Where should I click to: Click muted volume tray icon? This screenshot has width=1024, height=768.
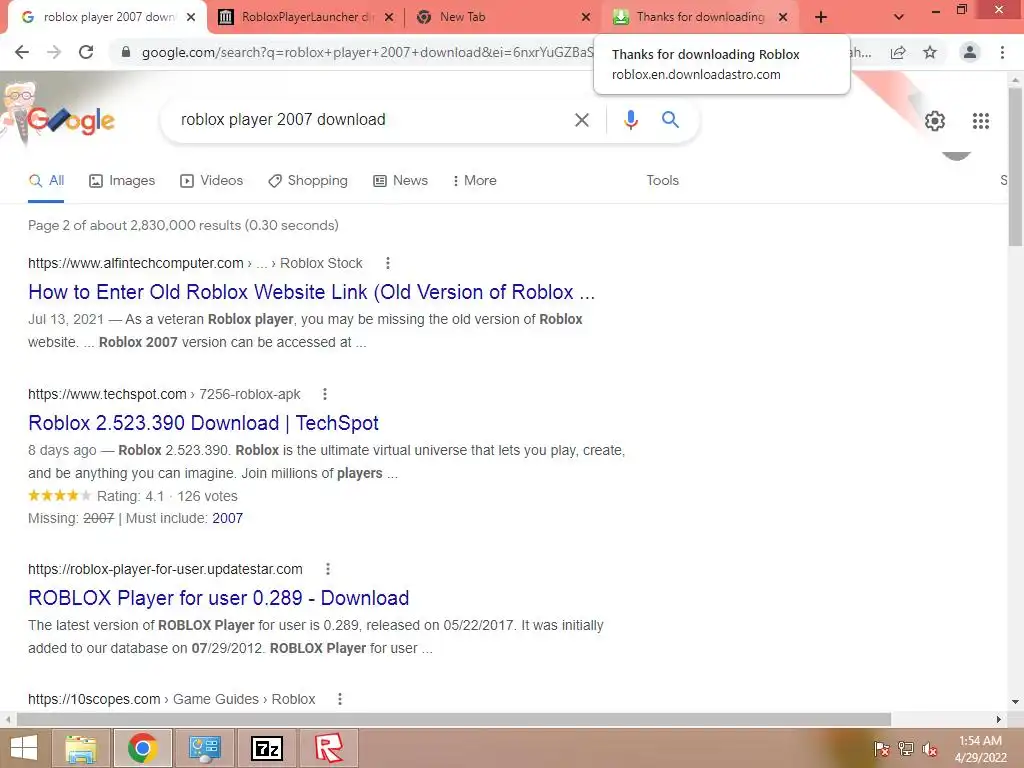pyautogui.click(x=930, y=749)
